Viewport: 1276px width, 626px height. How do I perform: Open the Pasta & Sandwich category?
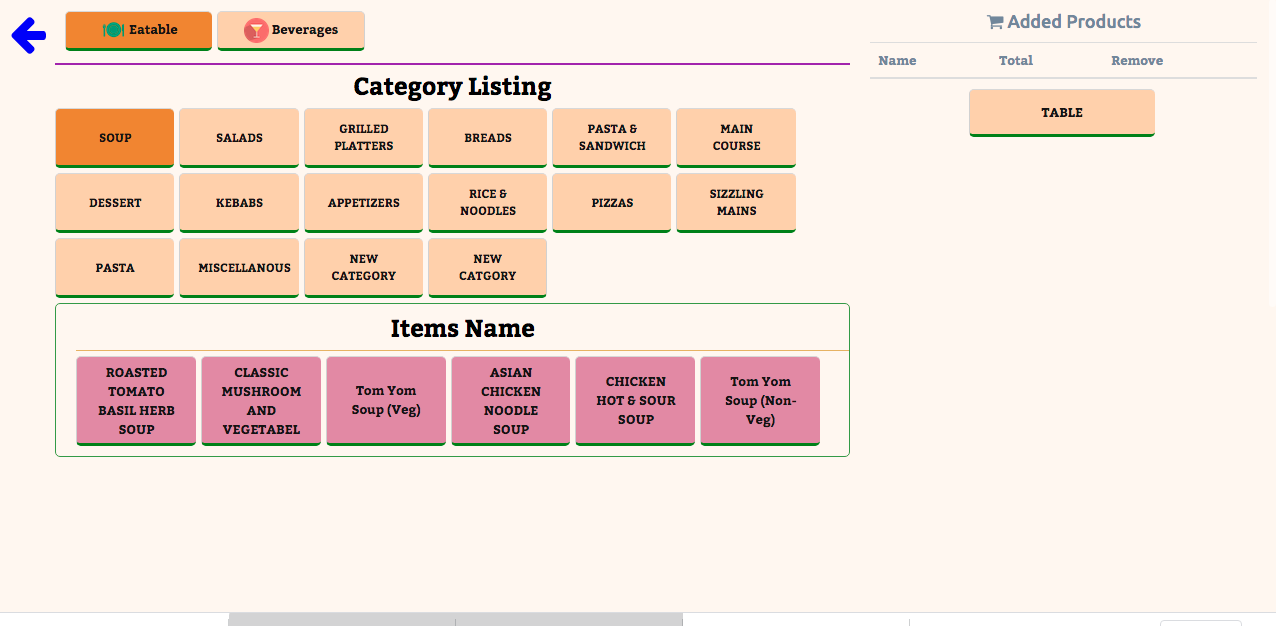point(612,138)
